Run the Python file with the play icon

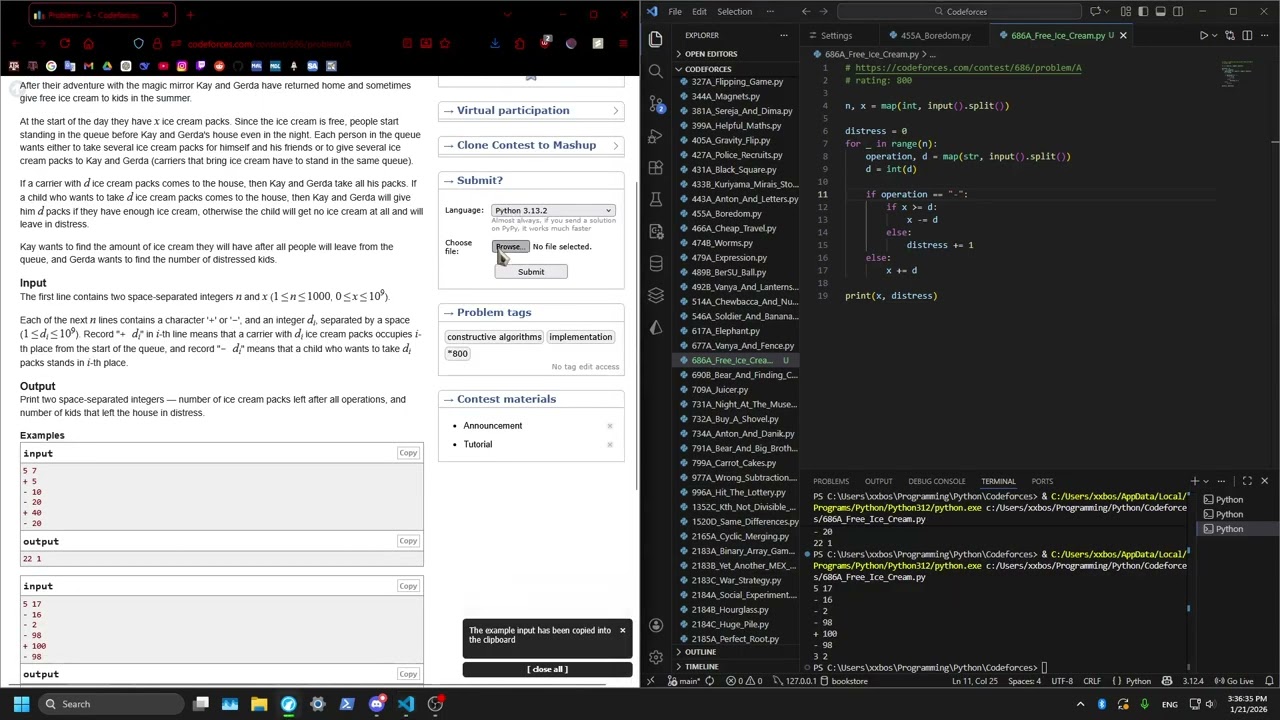tap(1203, 36)
